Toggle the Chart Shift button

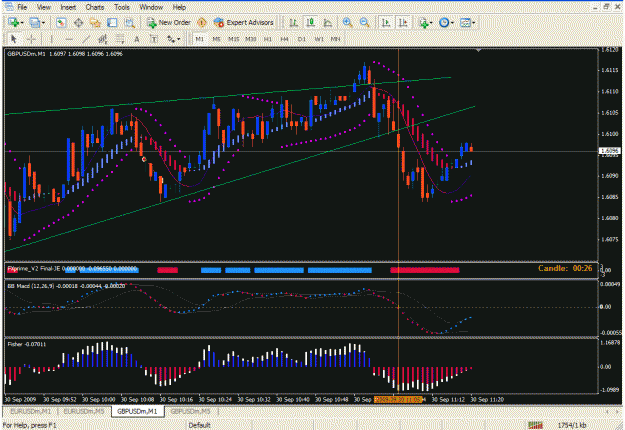point(403,23)
